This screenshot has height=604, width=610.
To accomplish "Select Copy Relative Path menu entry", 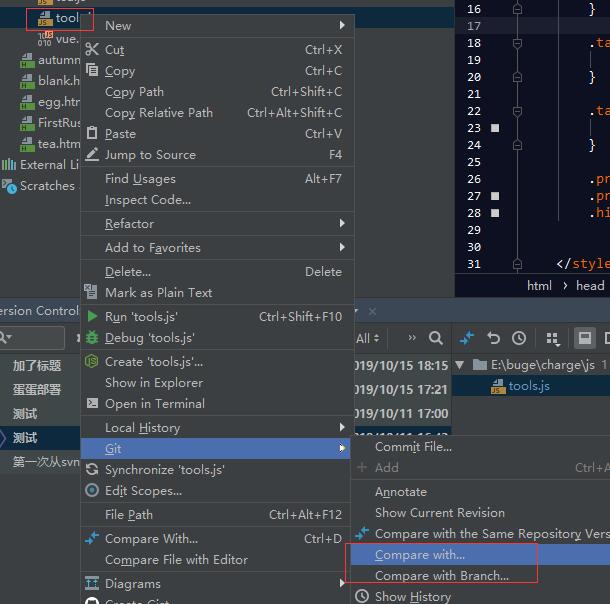I will pos(217,112).
